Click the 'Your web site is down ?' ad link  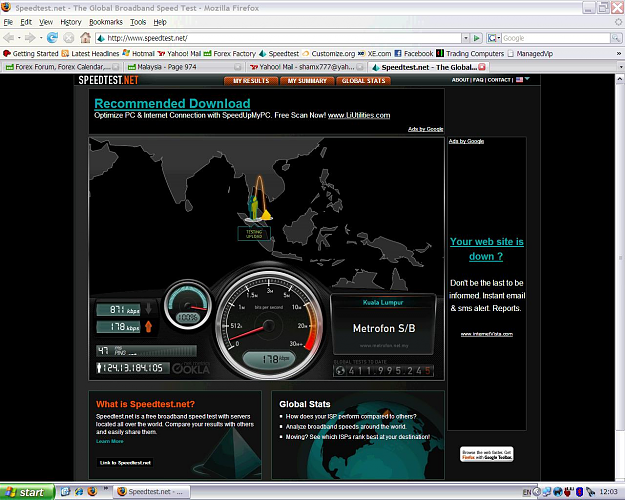click(x=487, y=249)
